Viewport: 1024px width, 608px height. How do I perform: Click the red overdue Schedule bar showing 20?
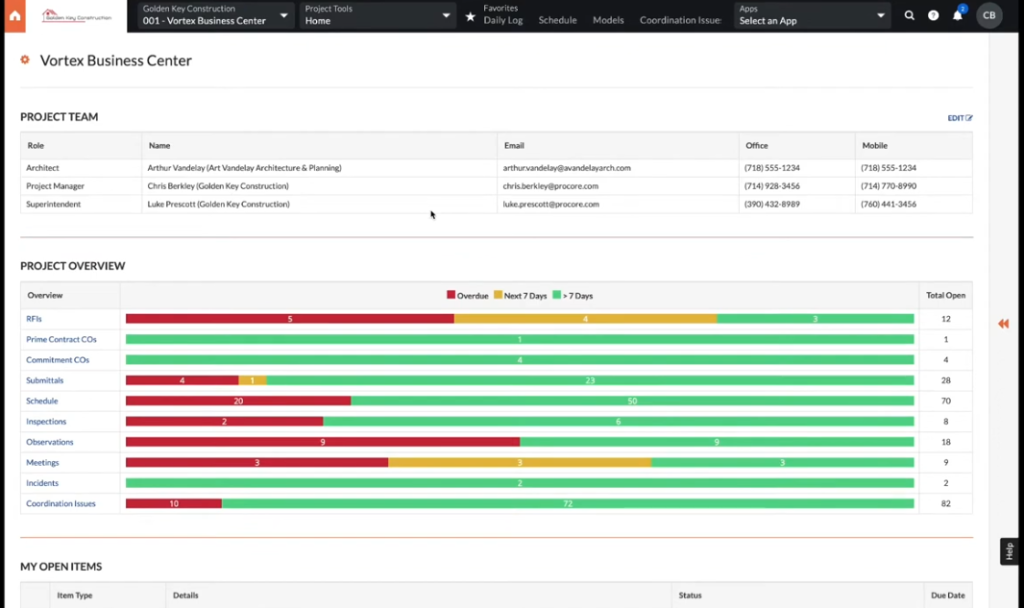point(238,401)
